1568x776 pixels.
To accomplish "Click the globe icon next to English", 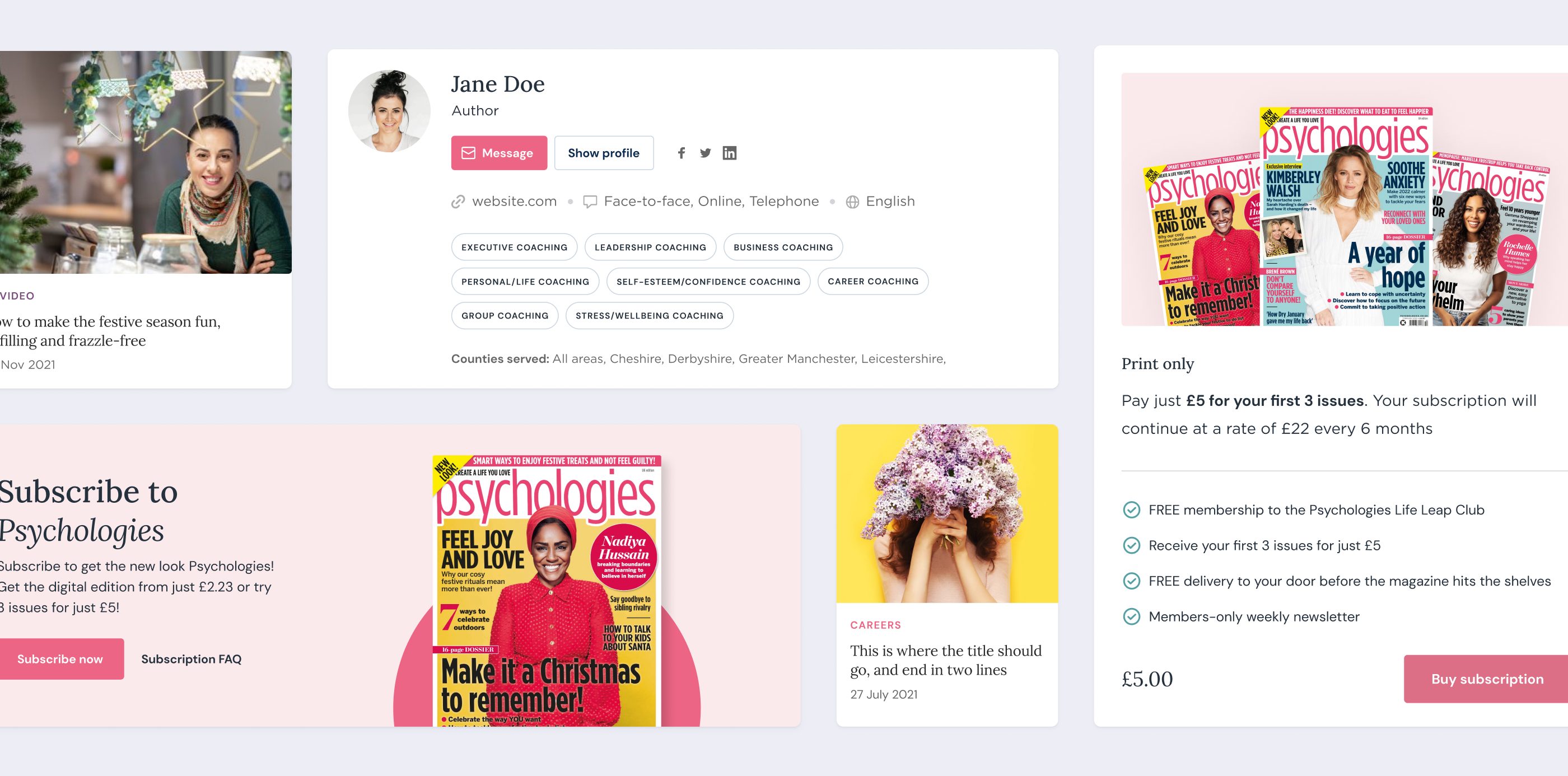I will click(852, 202).
